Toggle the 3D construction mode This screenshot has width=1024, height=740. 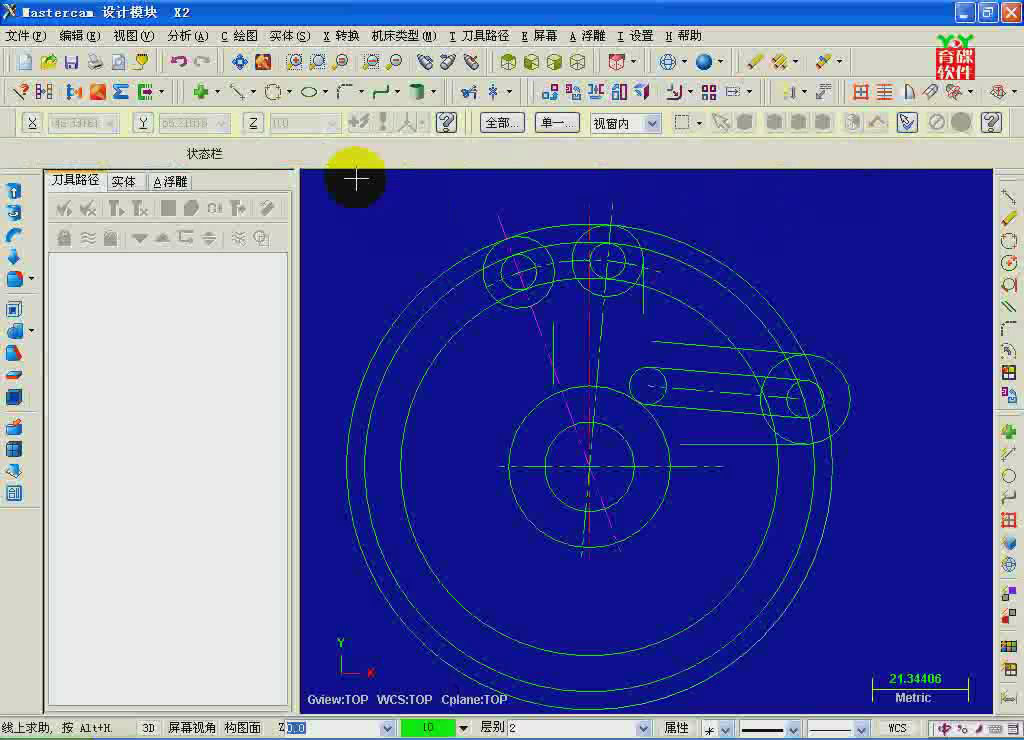tap(149, 728)
